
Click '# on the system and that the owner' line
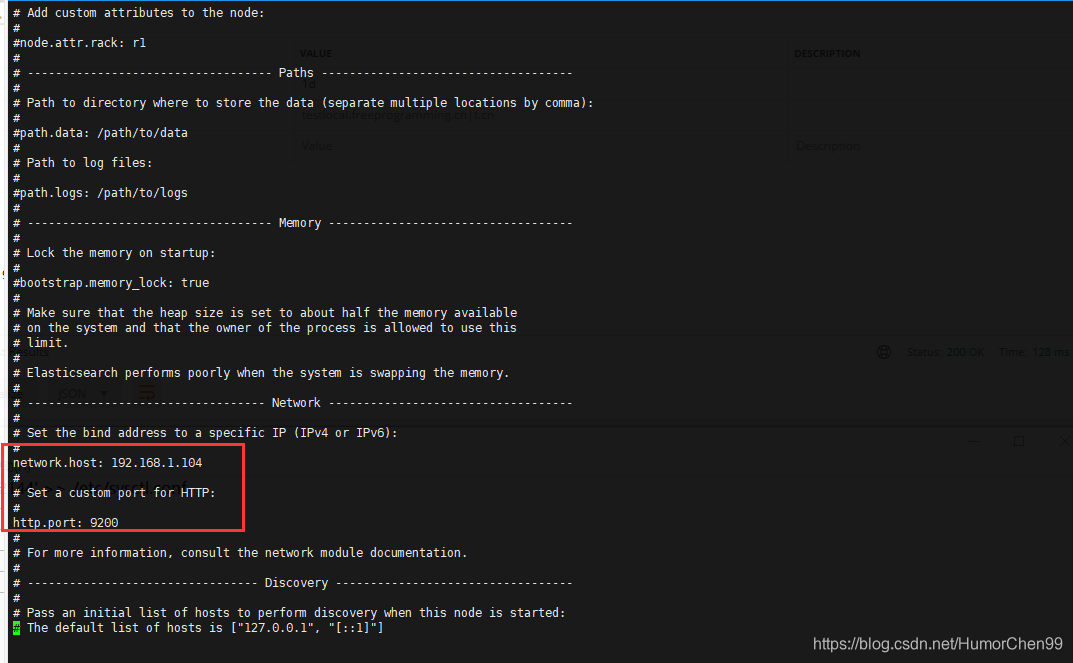[x=265, y=328]
